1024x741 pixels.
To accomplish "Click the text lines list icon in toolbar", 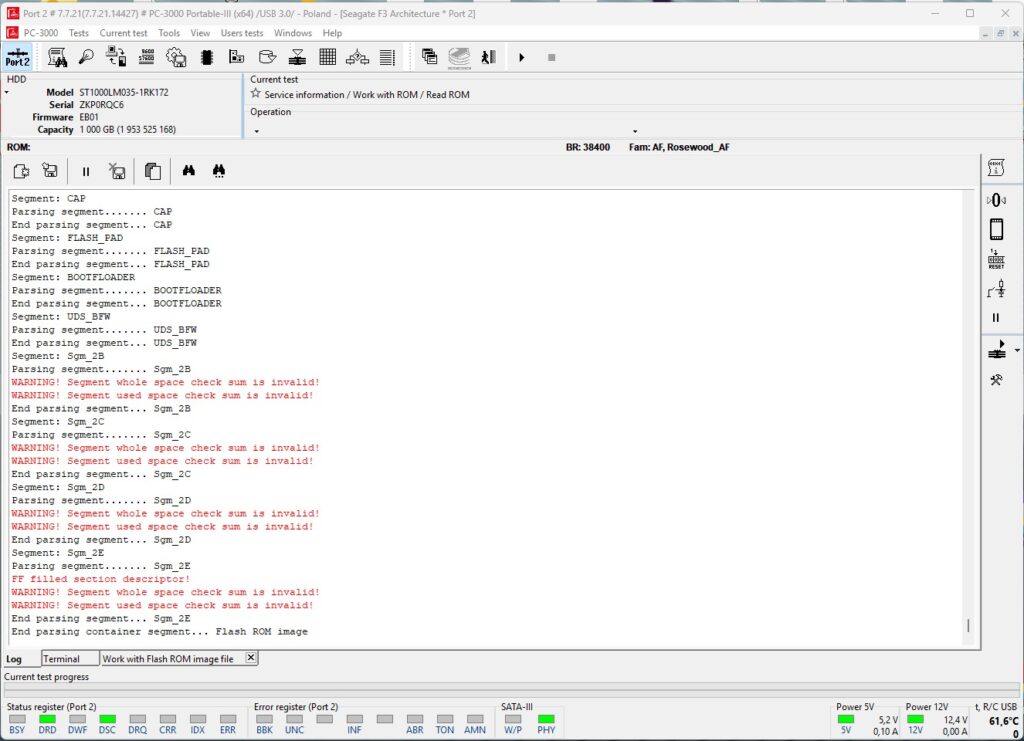I will coord(387,57).
